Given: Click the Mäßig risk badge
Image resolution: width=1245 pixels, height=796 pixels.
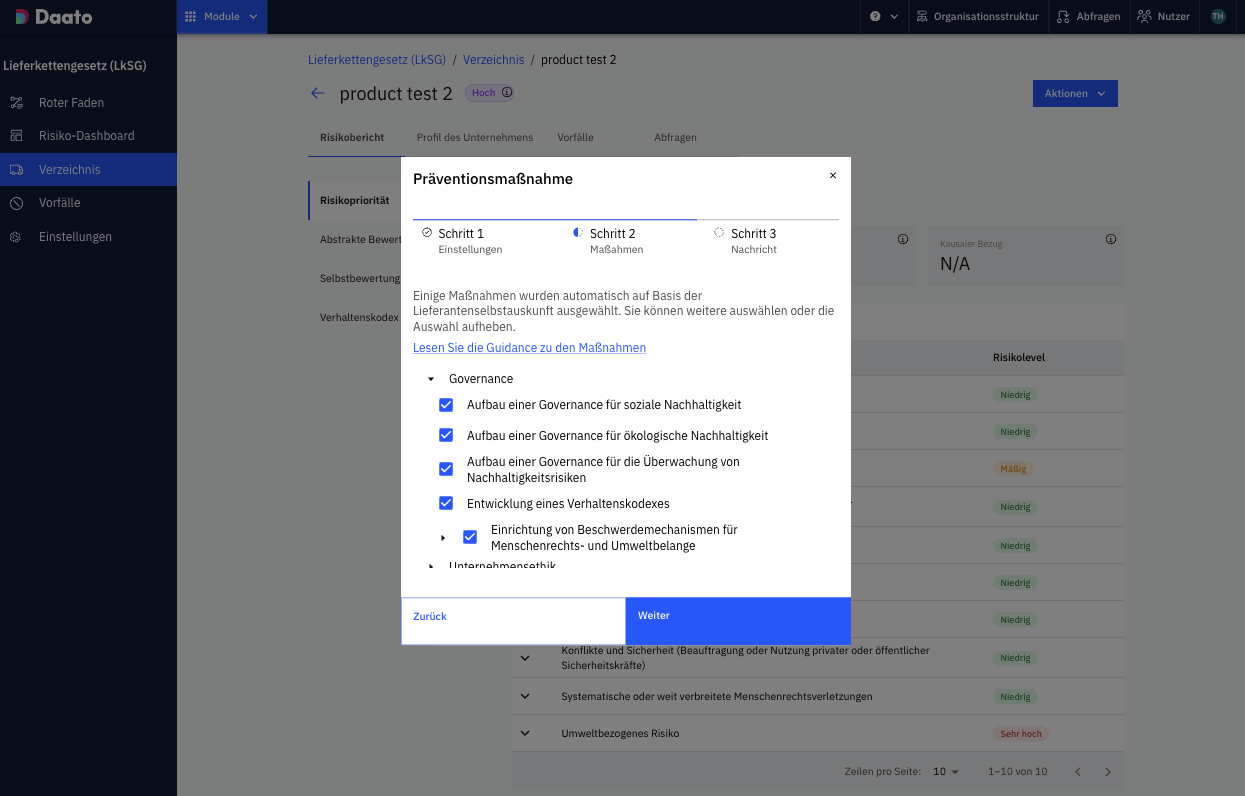Looking at the screenshot, I should click(x=1013, y=469).
